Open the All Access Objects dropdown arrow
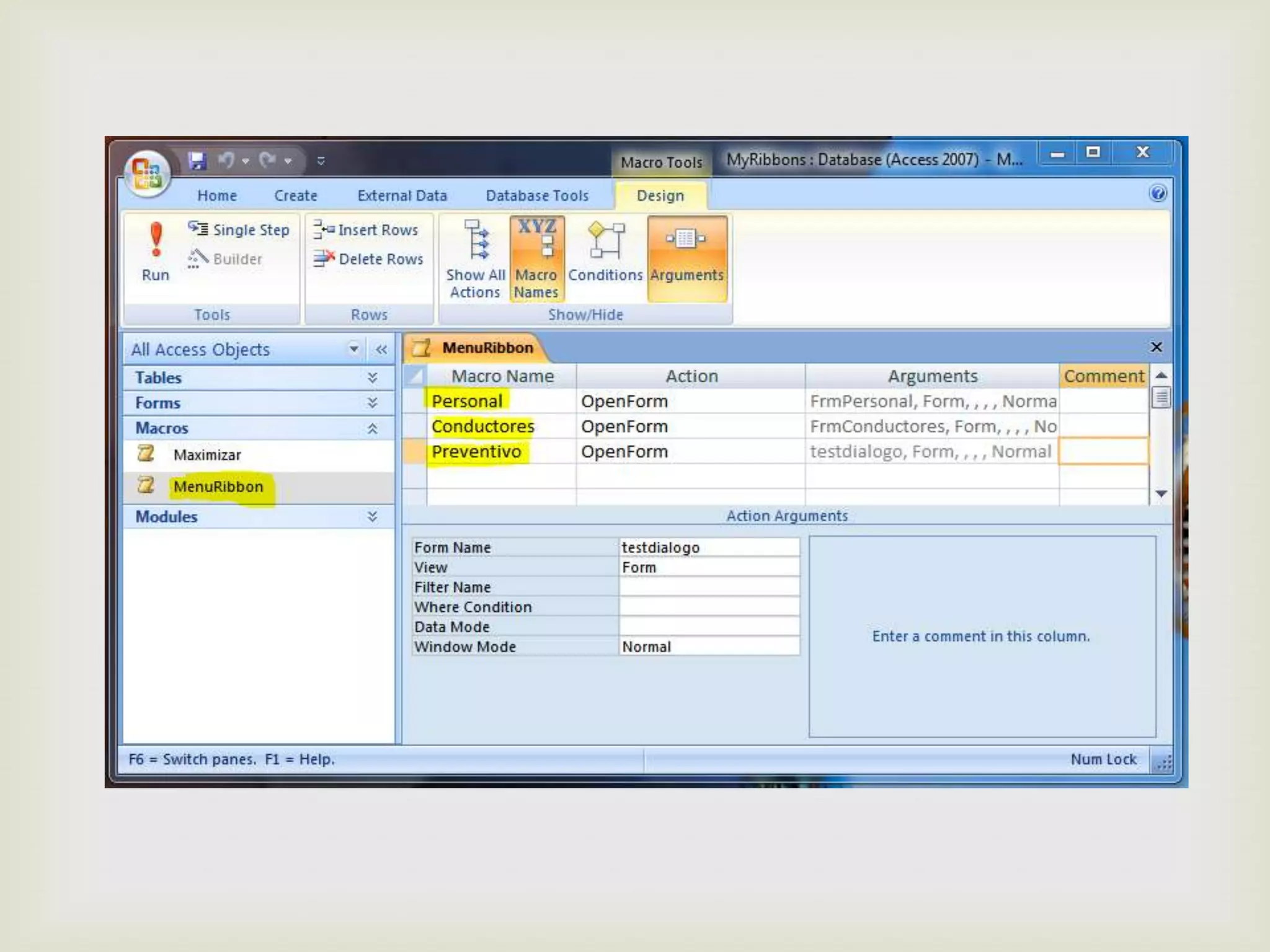The image size is (1270, 952). click(353, 349)
